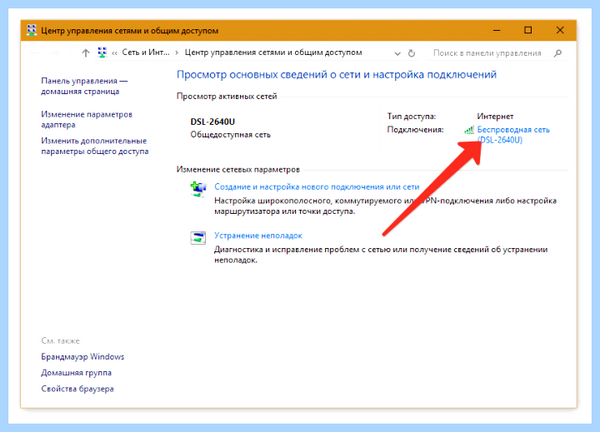
Task: Maximize the Network Center window
Action: tap(528, 30)
